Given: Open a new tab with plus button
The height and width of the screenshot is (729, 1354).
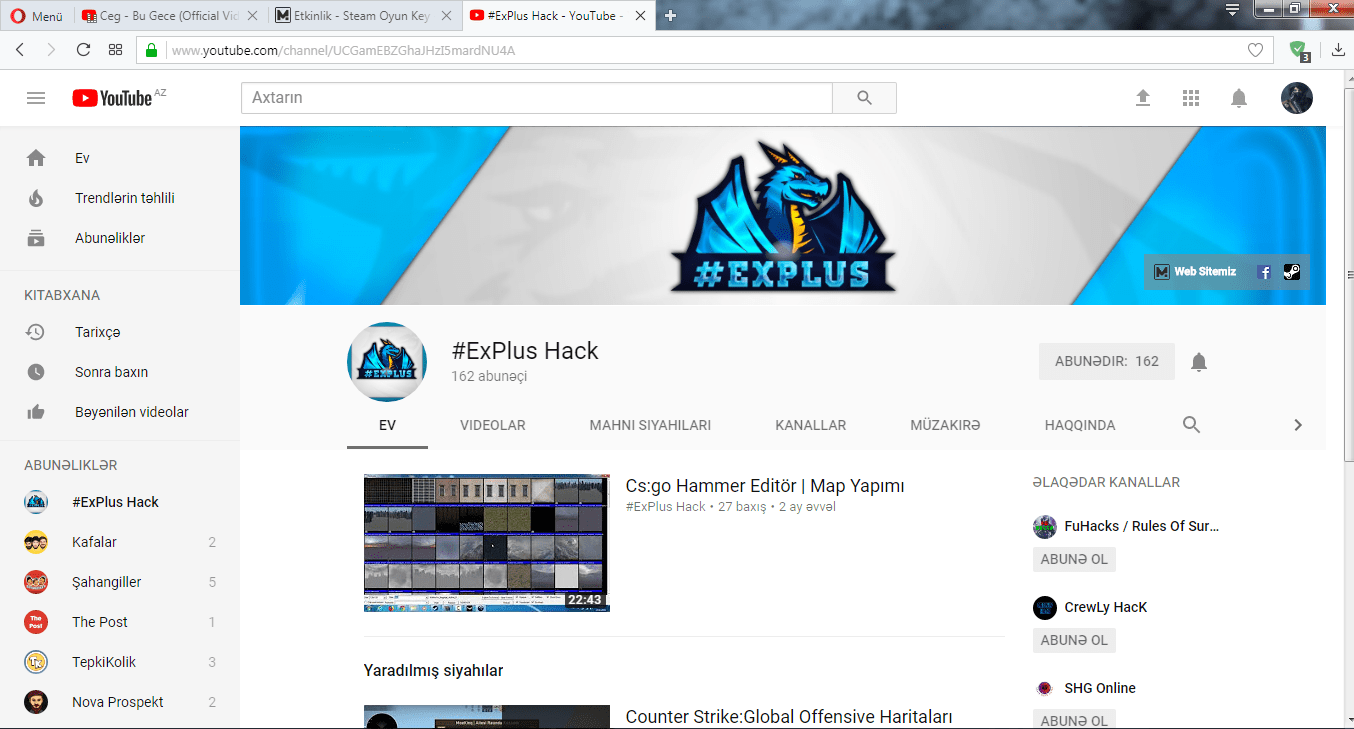Looking at the screenshot, I should point(670,15).
